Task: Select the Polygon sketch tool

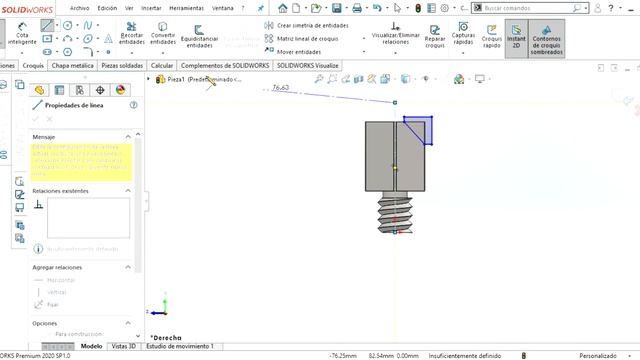Action: tap(67, 52)
